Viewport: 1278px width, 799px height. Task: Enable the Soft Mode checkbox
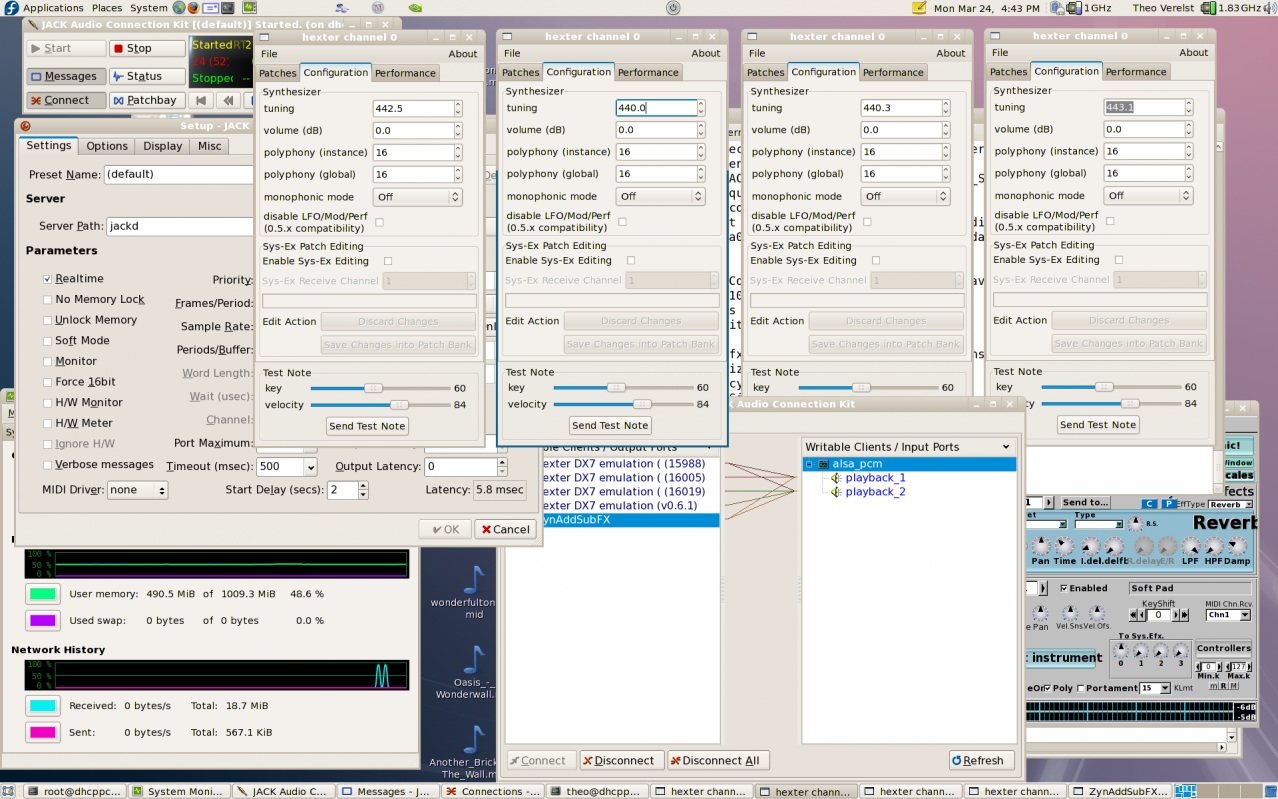[48, 341]
